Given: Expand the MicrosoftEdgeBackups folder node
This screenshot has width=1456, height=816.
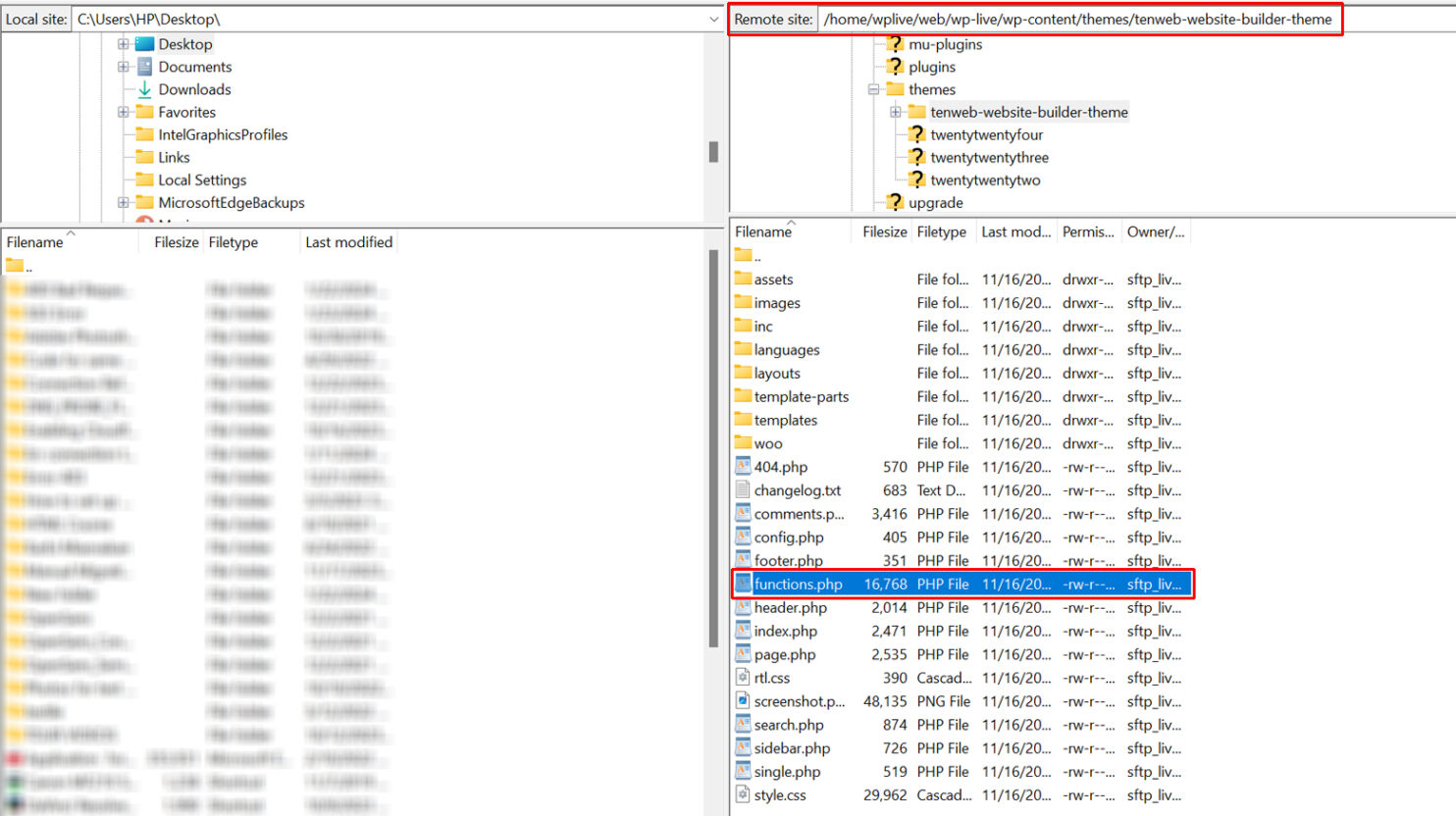Looking at the screenshot, I should pyautogui.click(x=123, y=203).
